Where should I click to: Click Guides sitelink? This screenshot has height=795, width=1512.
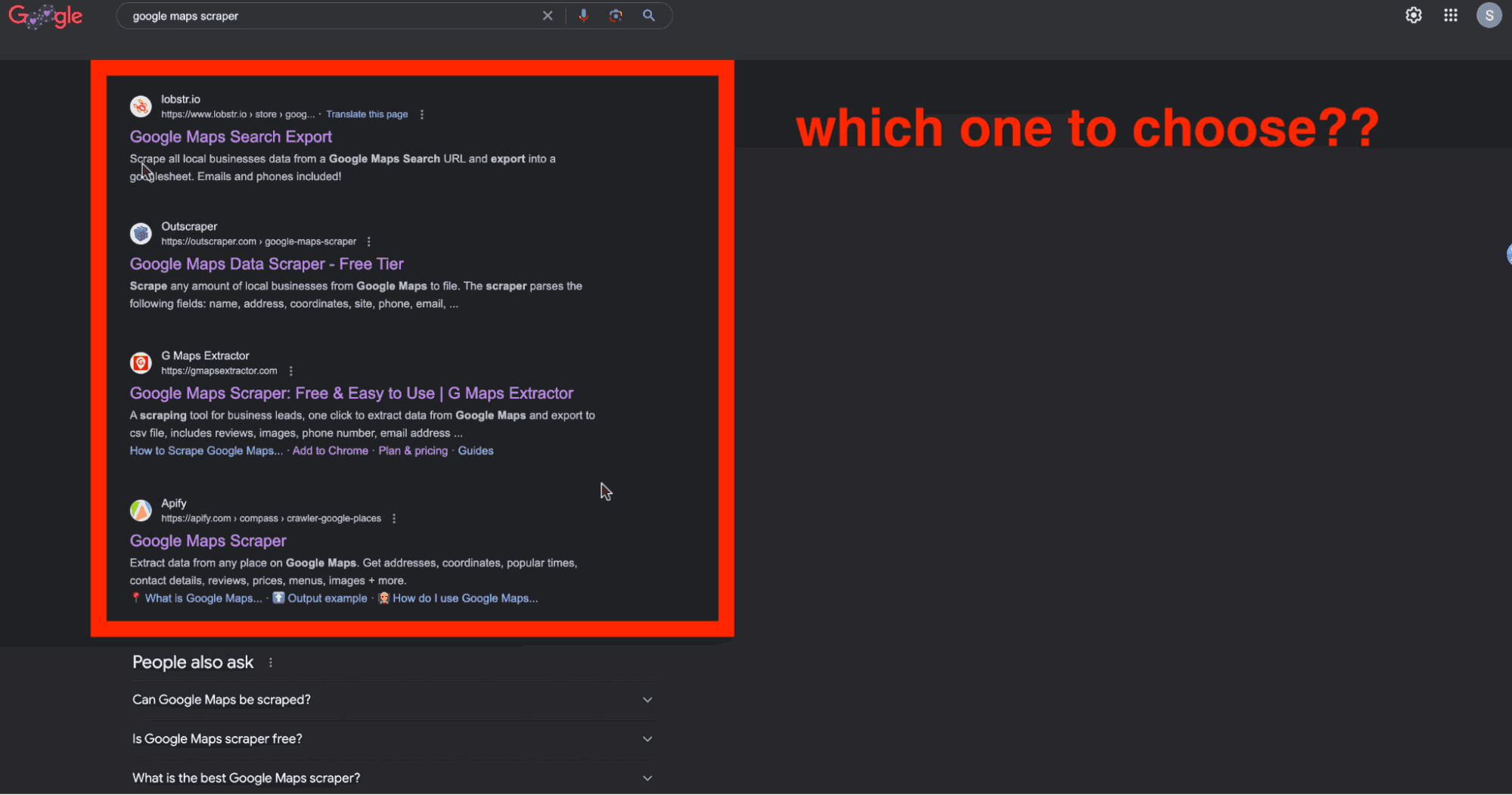click(x=476, y=451)
